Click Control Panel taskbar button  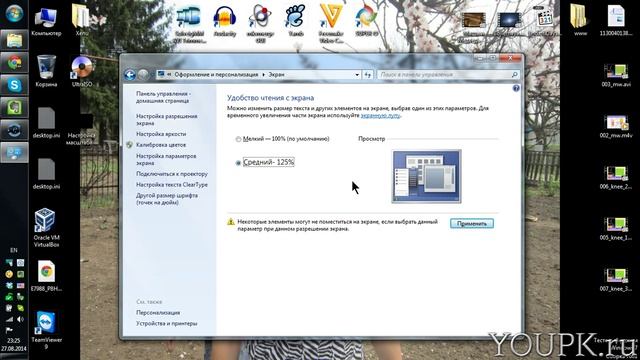pyautogui.click(x=14, y=153)
